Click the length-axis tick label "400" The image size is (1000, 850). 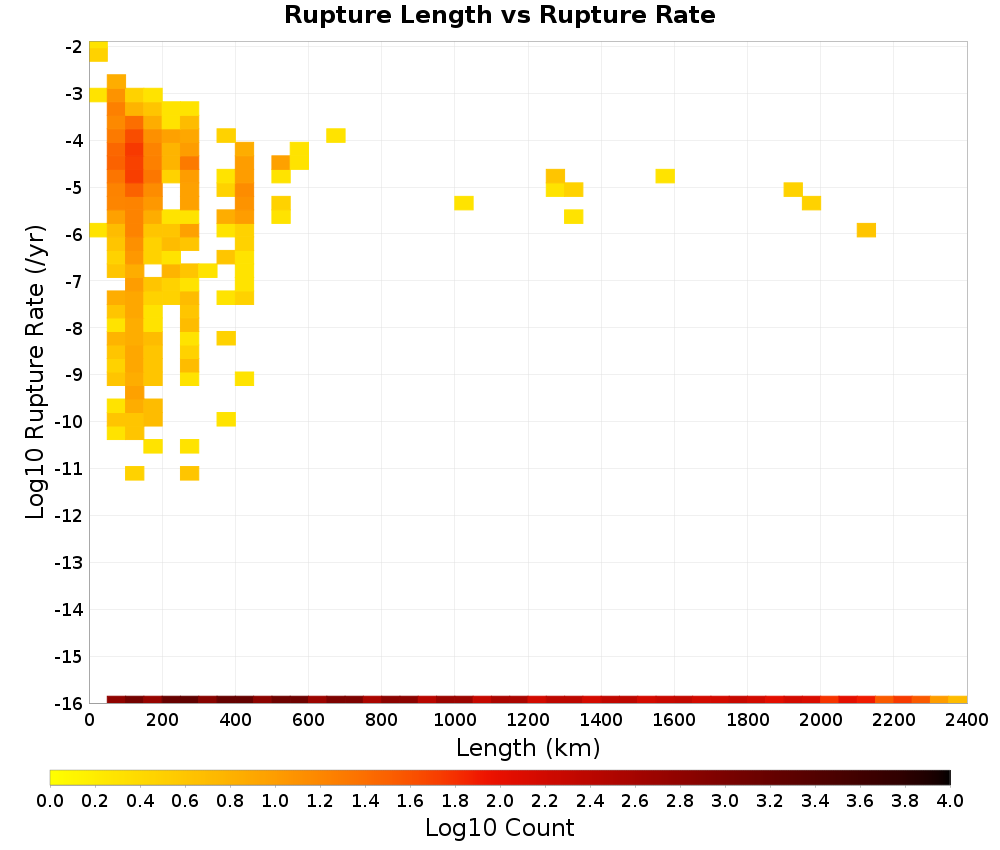[x=235, y=720]
